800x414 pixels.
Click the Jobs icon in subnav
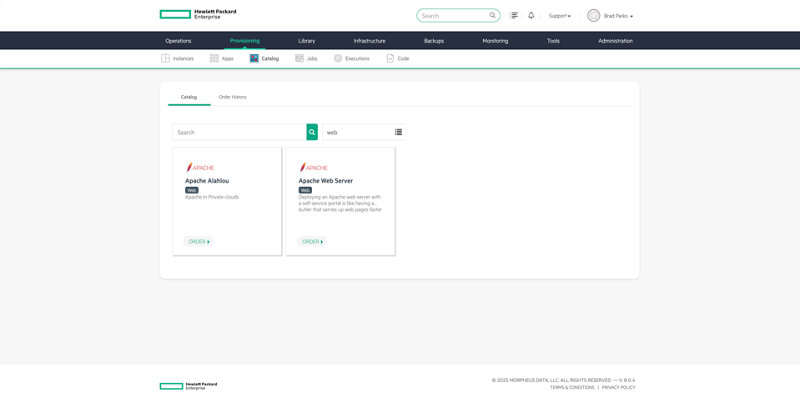coord(299,58)
